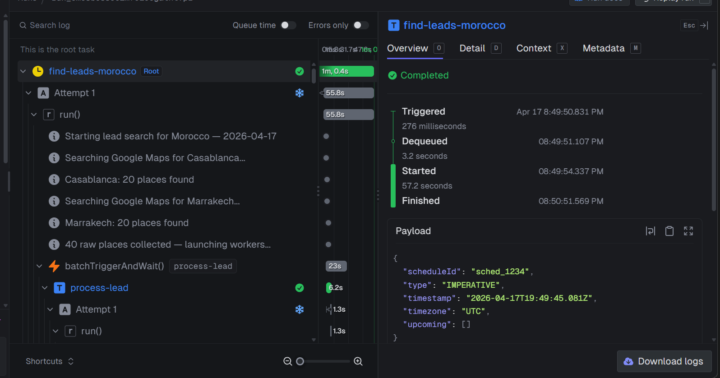Zoom out the timeline with minus magnifier

coord(287,361)
